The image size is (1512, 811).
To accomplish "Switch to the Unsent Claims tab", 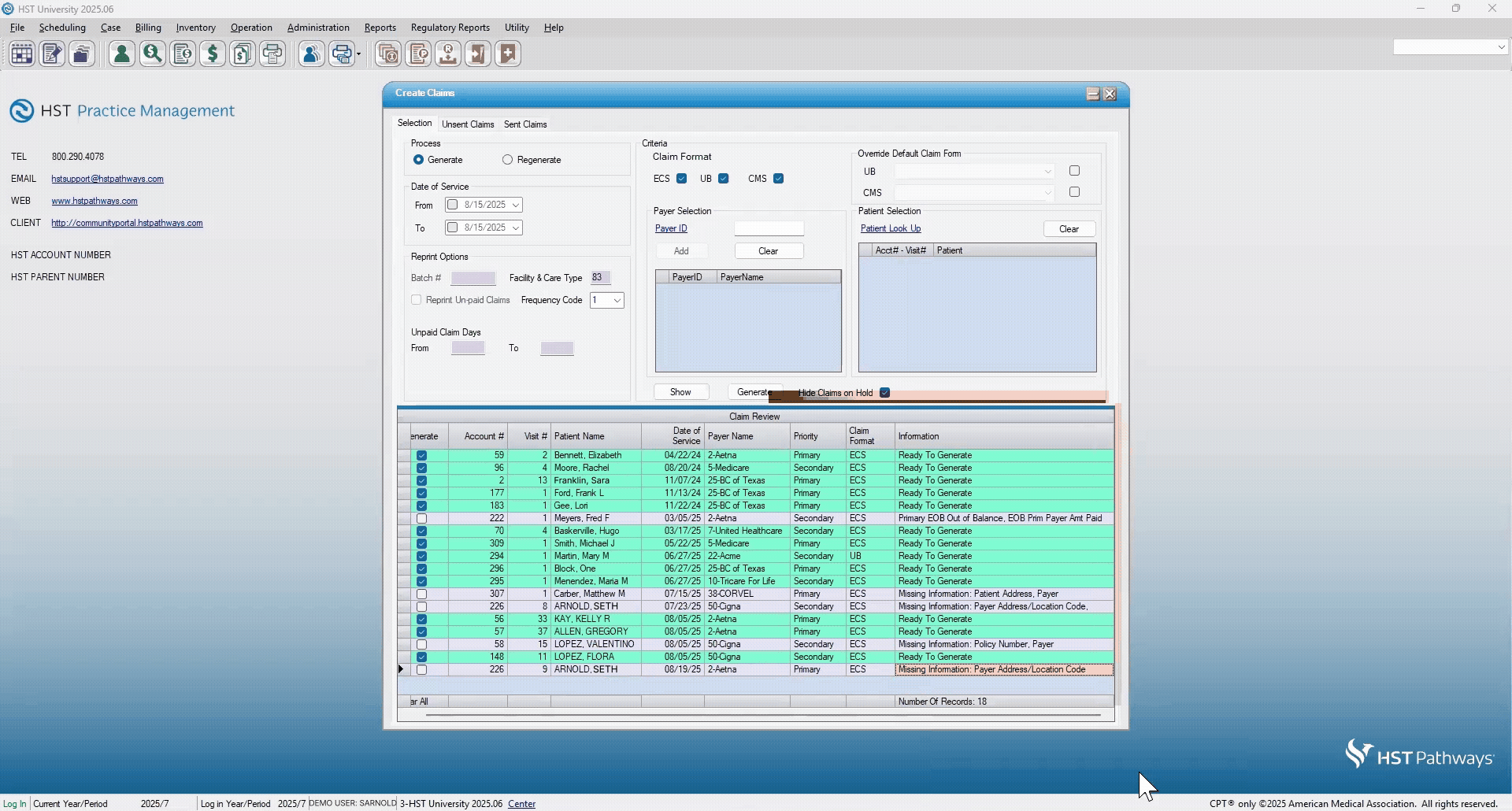I will point(468,124).
